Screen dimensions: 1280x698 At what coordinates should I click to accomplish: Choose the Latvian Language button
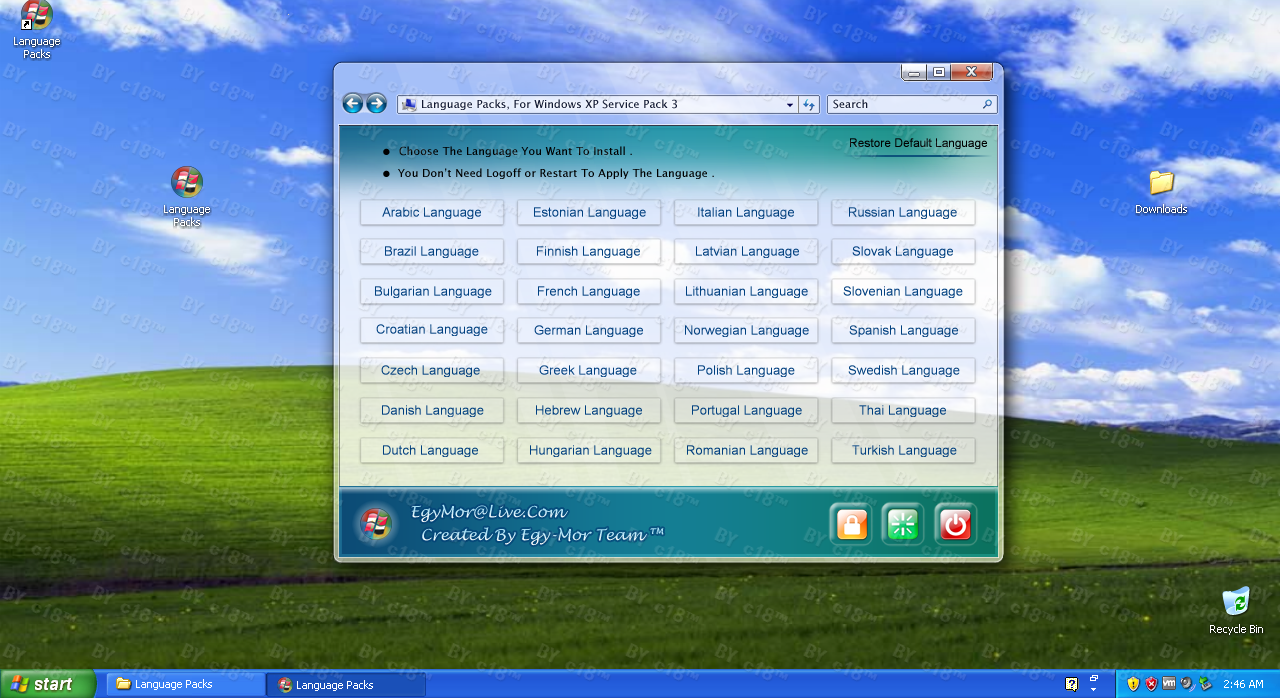pos(746,251)
